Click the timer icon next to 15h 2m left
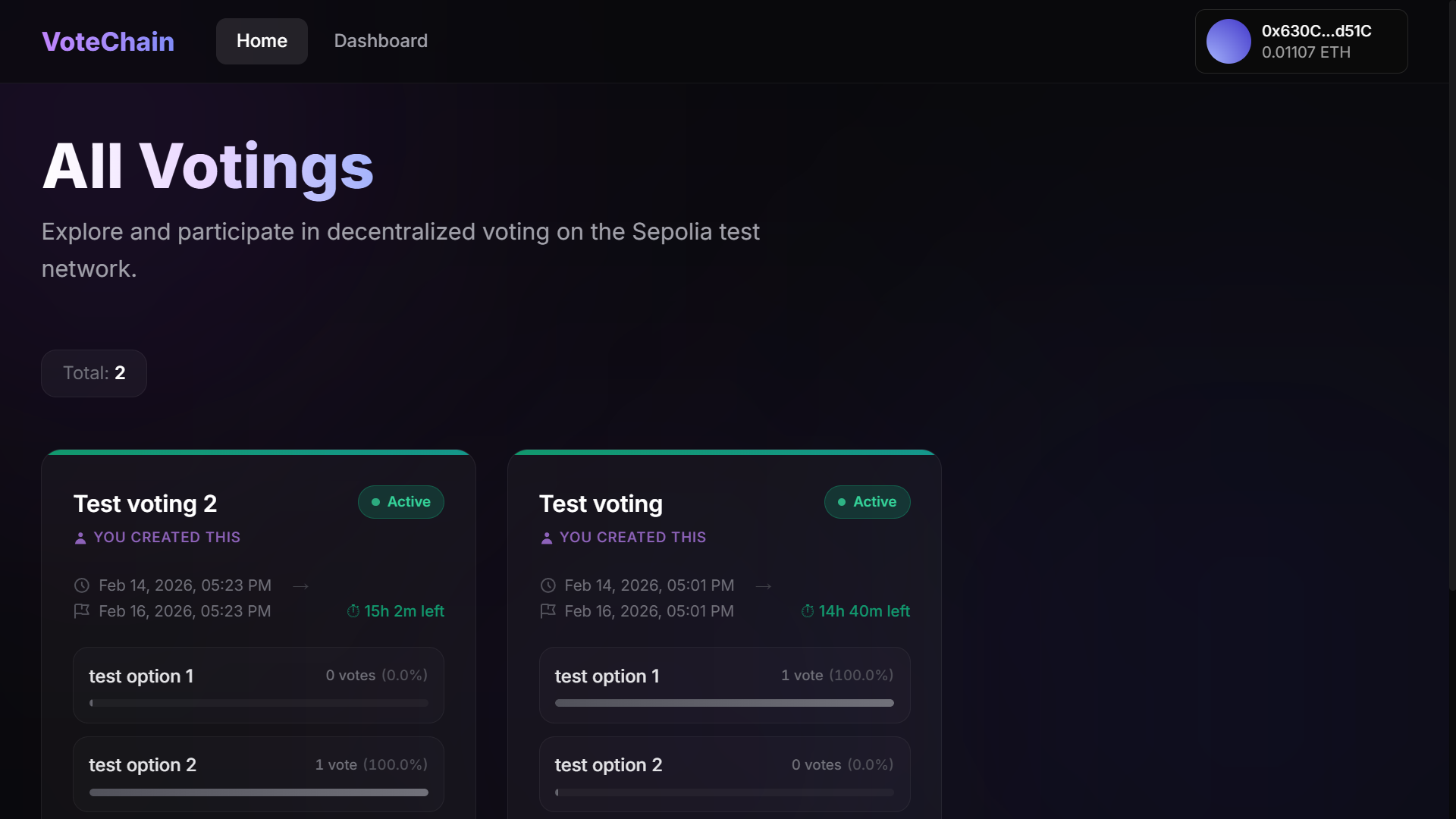The image size is (1456, 819). tap(353, 611)
